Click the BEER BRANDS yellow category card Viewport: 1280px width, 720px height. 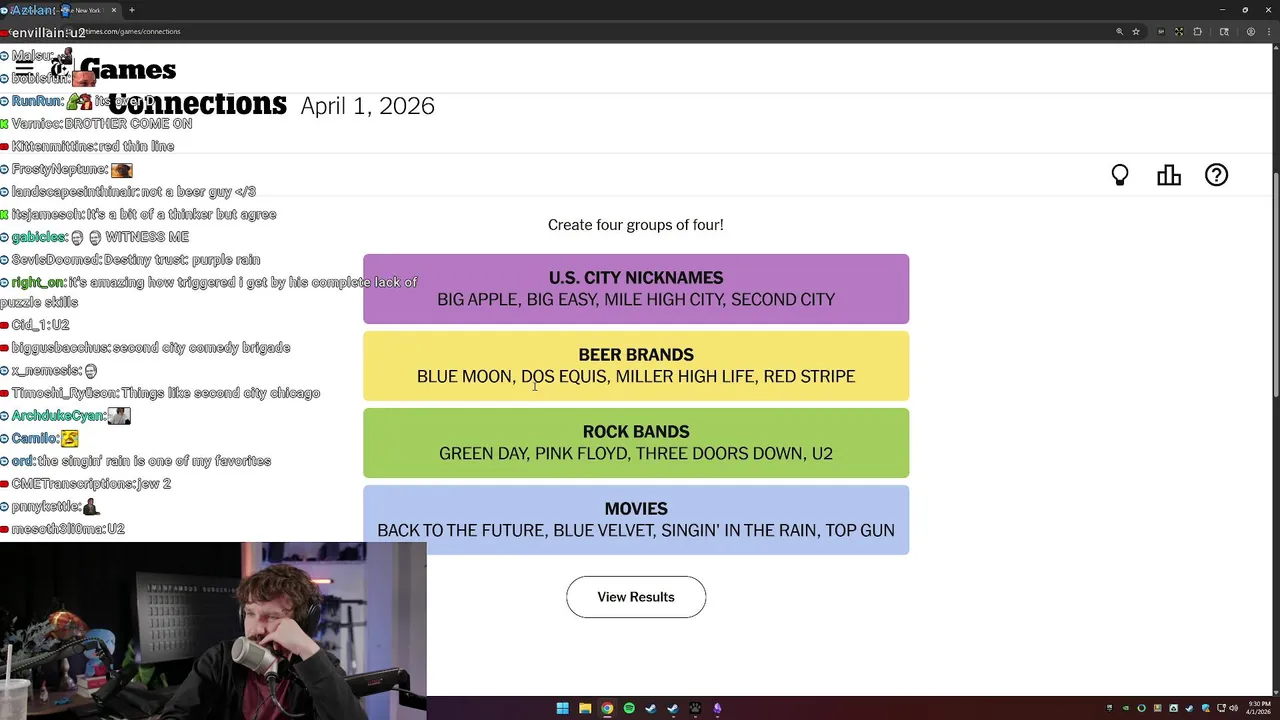636,366
